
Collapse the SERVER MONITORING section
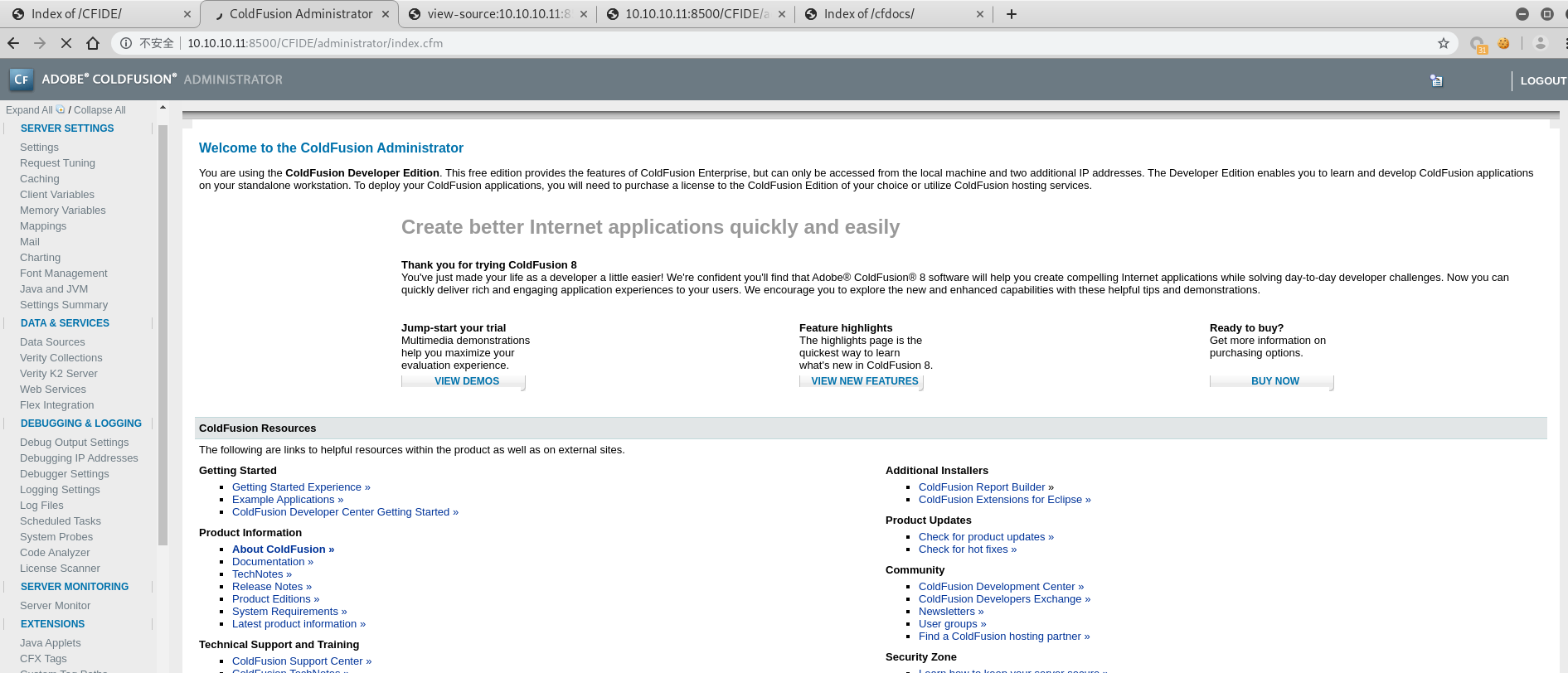(x=75, y=587)
